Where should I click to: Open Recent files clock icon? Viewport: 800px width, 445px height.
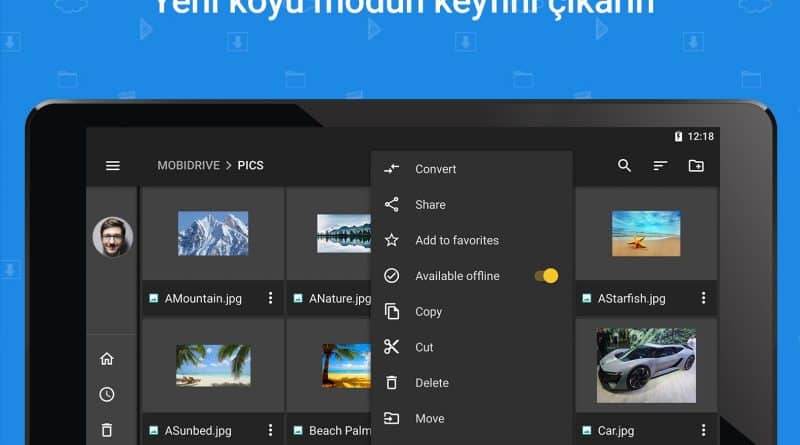tap(107, 394)
